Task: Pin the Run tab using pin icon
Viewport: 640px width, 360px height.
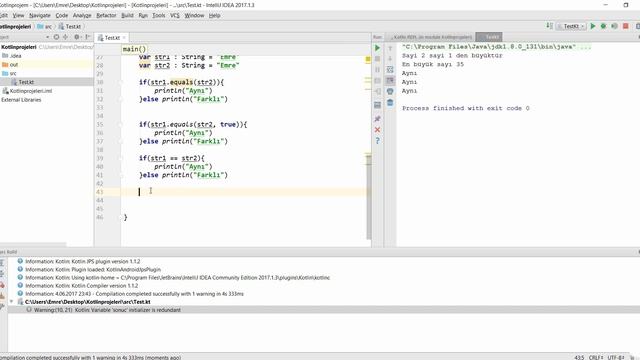Action: (377, 119)
